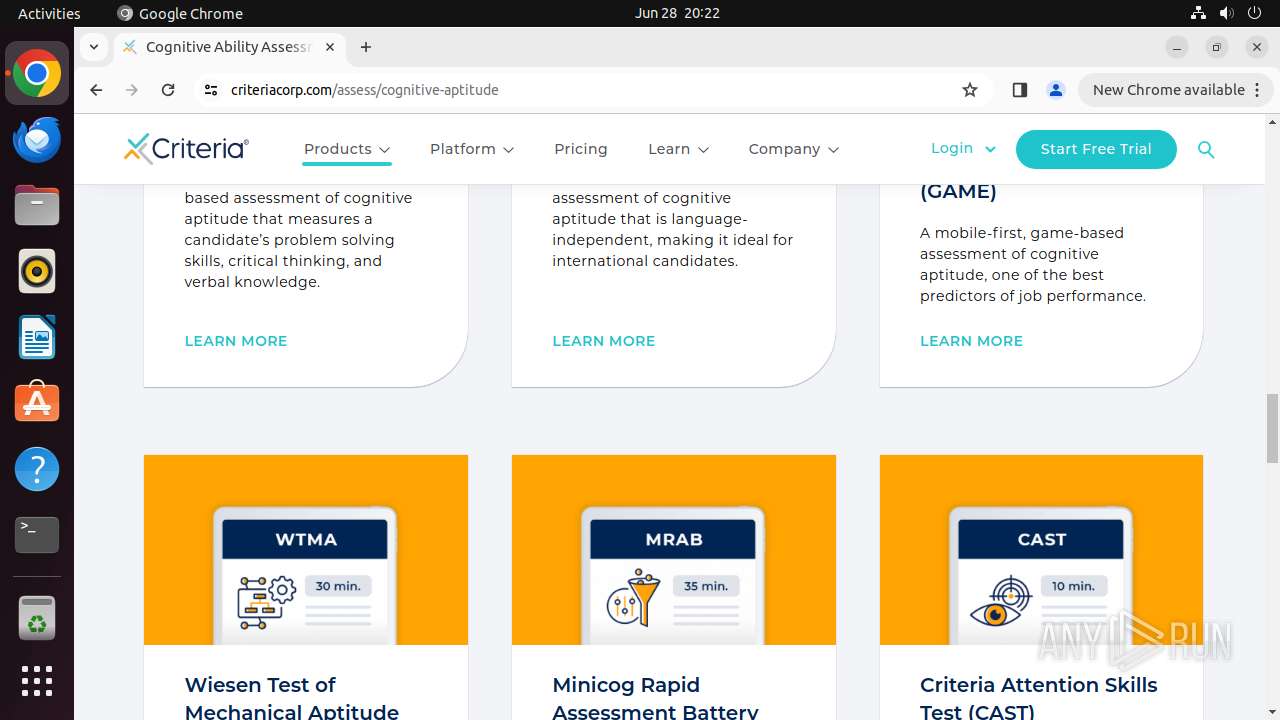The height and width of the screenshot is (720, 1280).
Task: Open a new tab with the plus icon
Action: point(366,47)
